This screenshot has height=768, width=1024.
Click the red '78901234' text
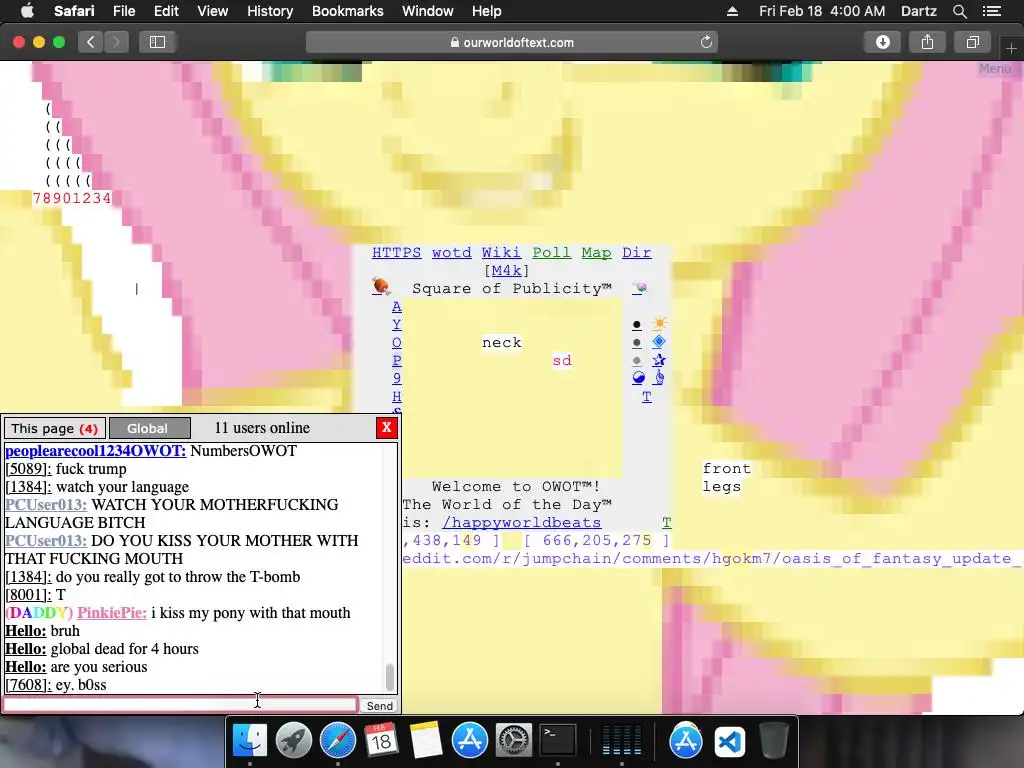(72, 198)
